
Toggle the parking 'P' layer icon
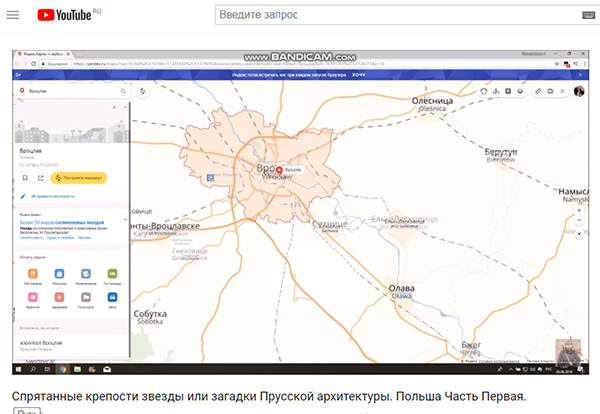(508, 91)
